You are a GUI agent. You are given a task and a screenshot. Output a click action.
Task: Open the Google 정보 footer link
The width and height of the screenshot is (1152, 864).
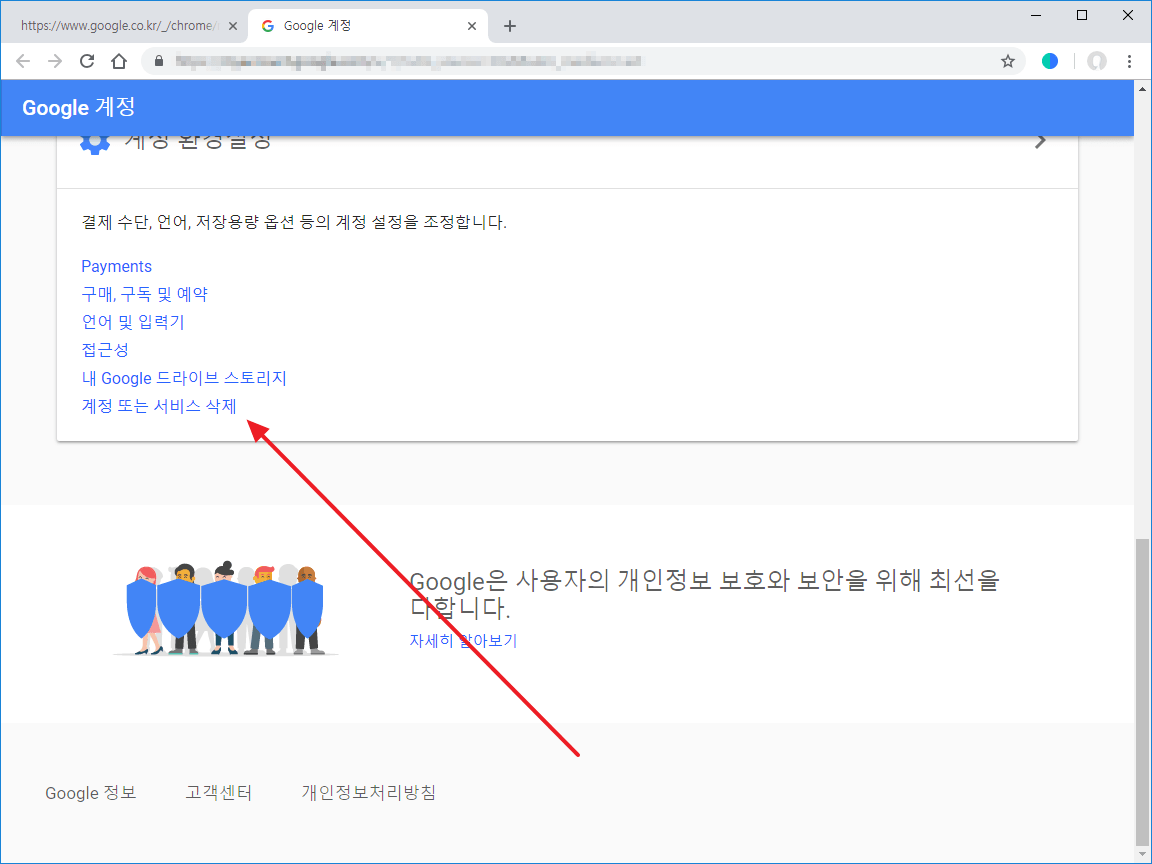tap(91, 793)
